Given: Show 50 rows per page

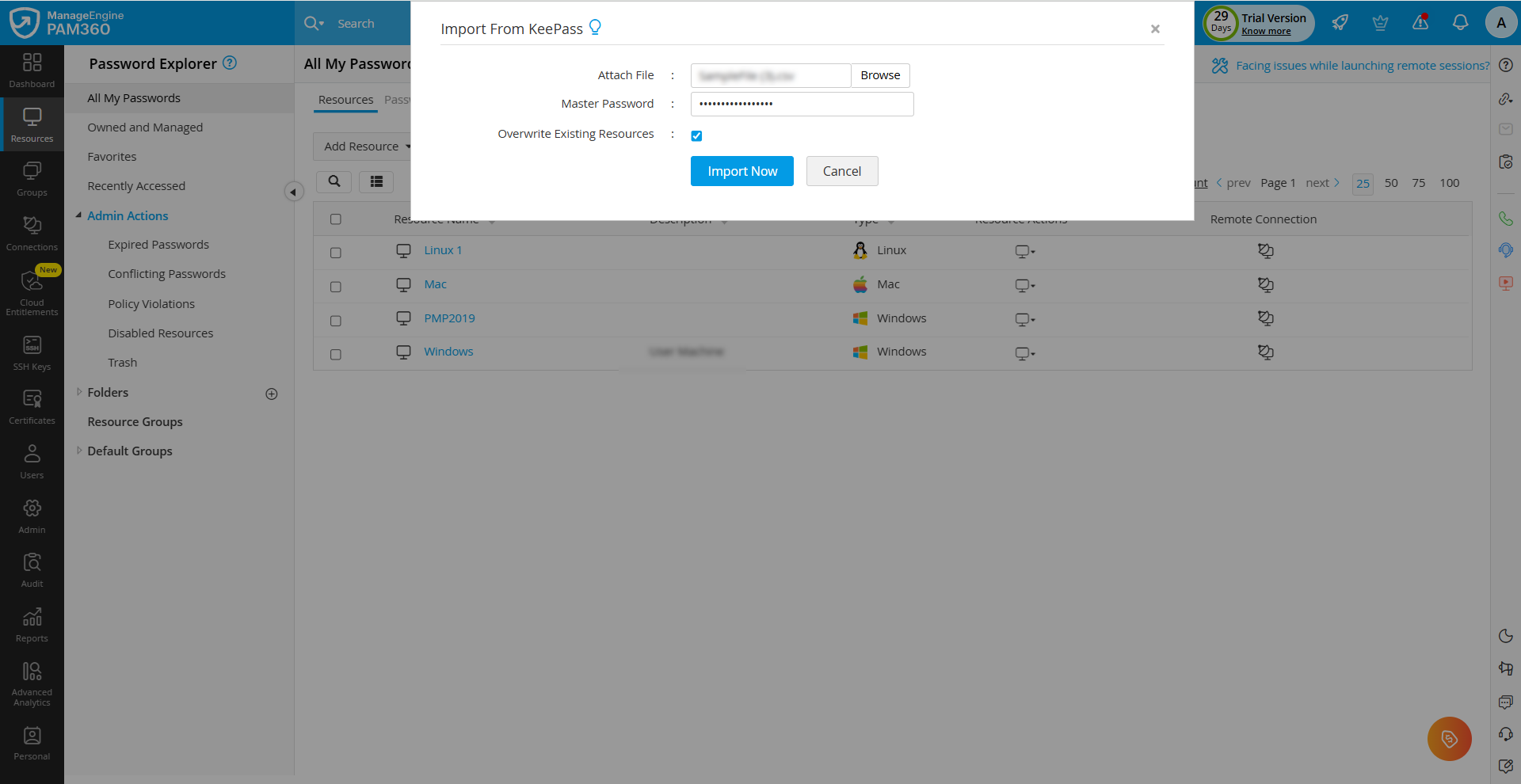Looking at the screenshot, I should pos(1391,183).
